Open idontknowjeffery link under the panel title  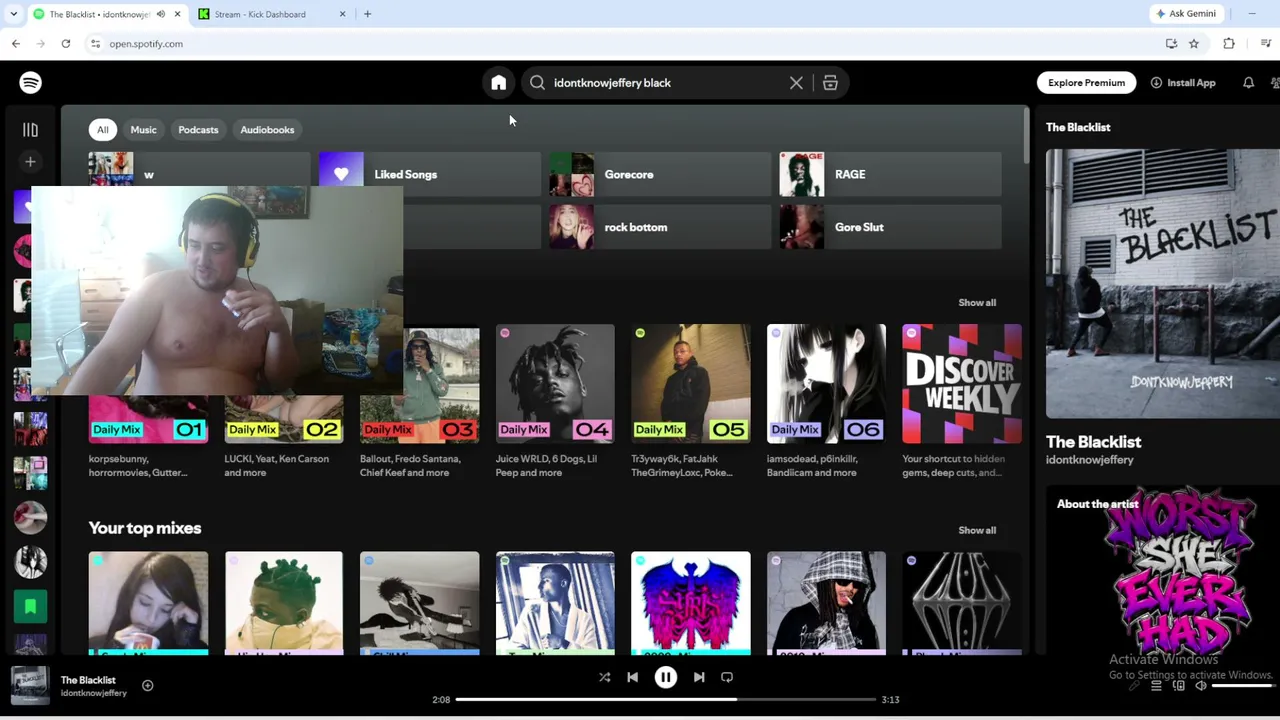click(1089, 460)
